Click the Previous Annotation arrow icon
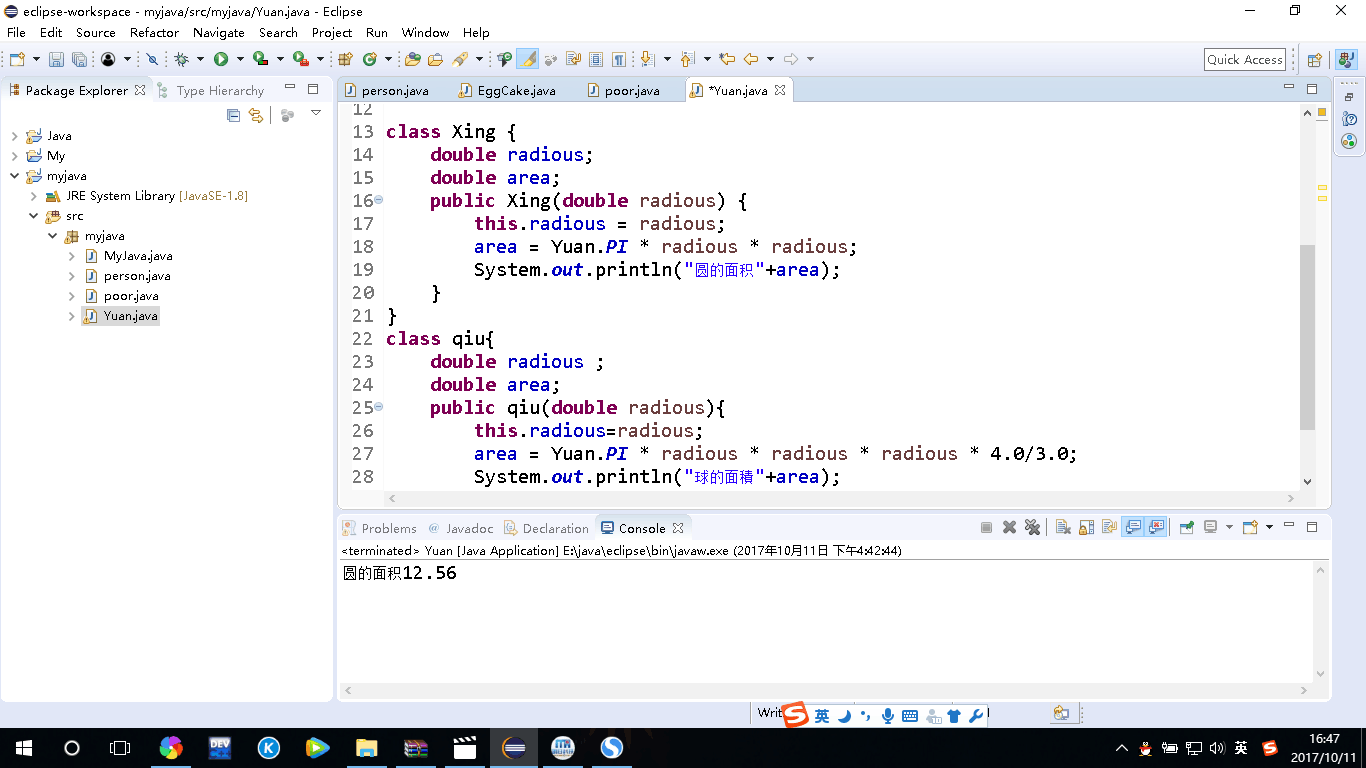 (x=687, y=59)
